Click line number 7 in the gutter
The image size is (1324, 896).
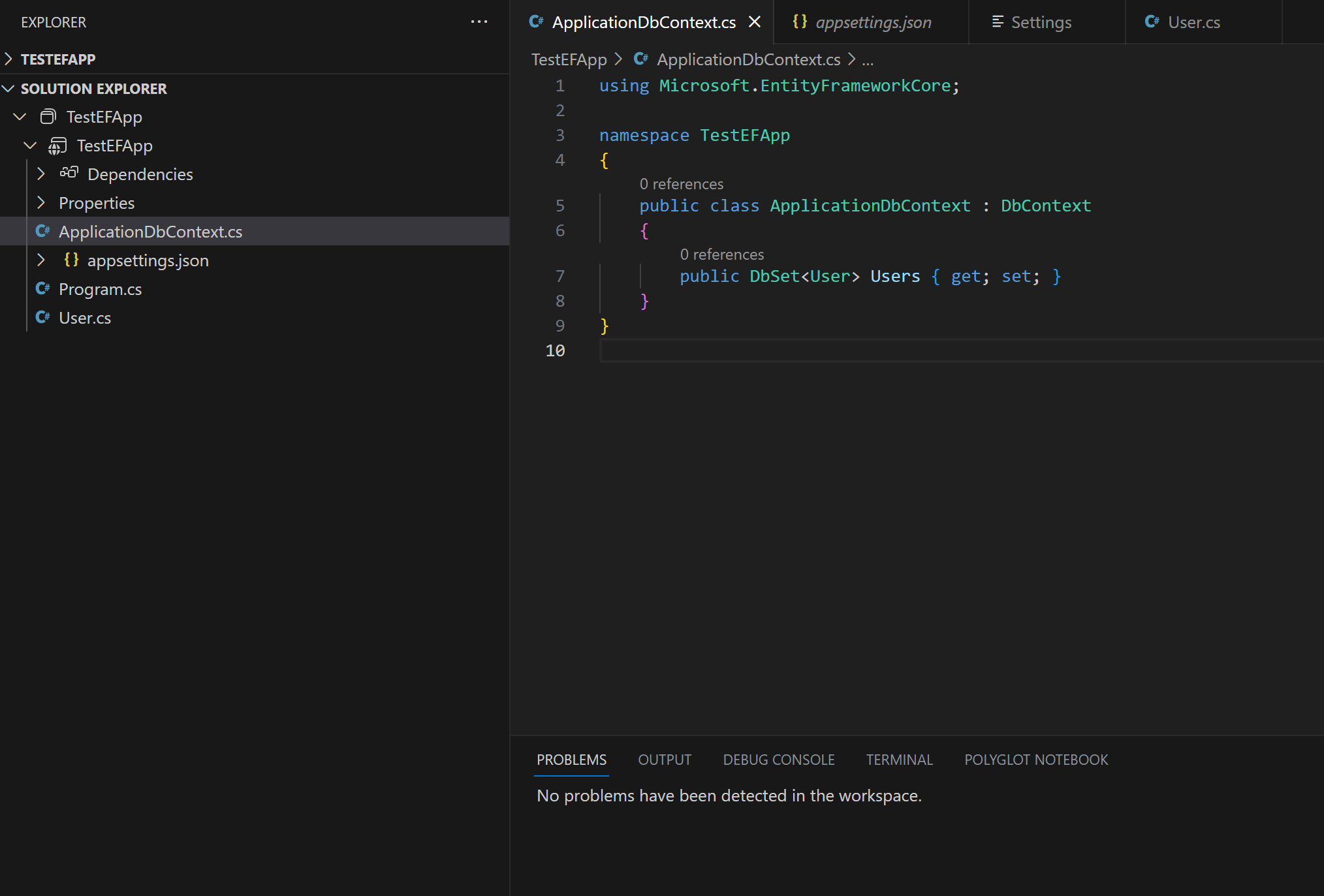point(560,276)
